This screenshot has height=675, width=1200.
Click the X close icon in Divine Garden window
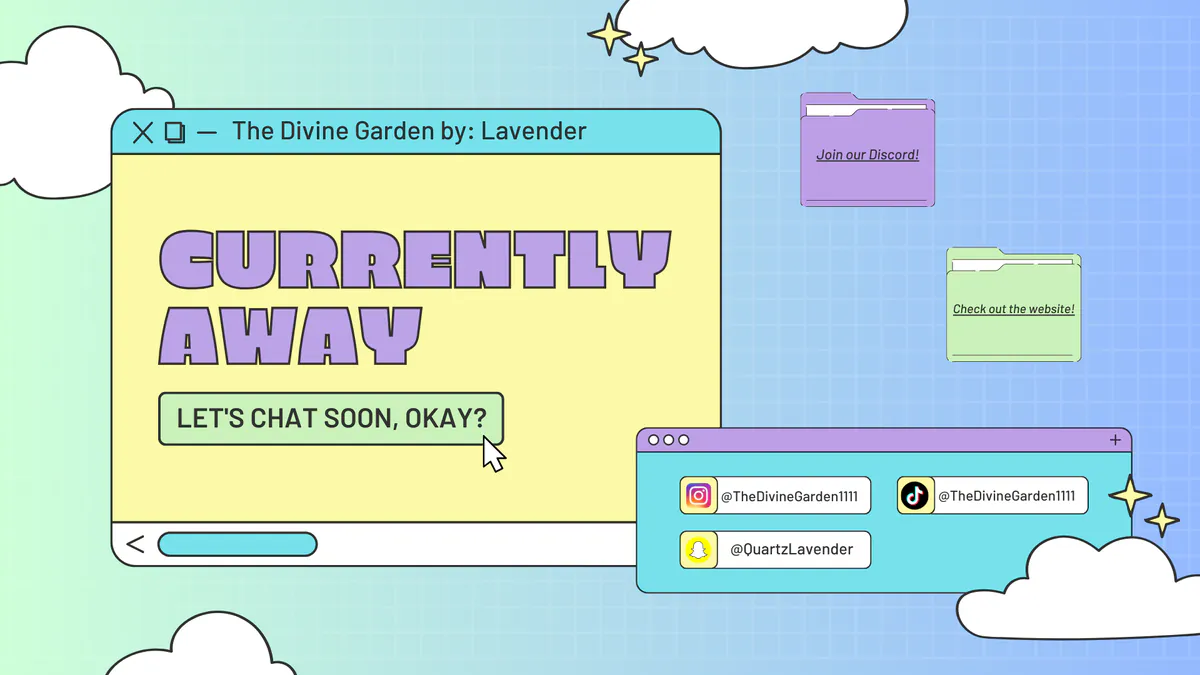click(x=143, y=131)
